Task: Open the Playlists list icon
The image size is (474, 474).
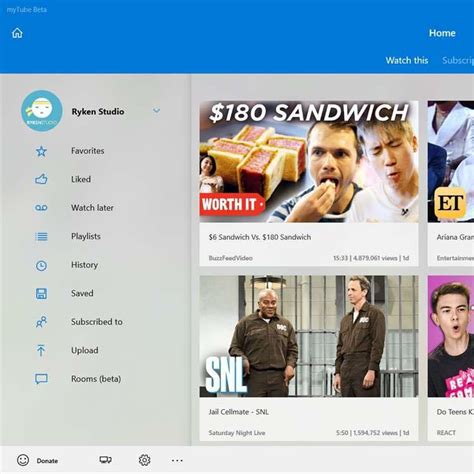Action: 41,237
